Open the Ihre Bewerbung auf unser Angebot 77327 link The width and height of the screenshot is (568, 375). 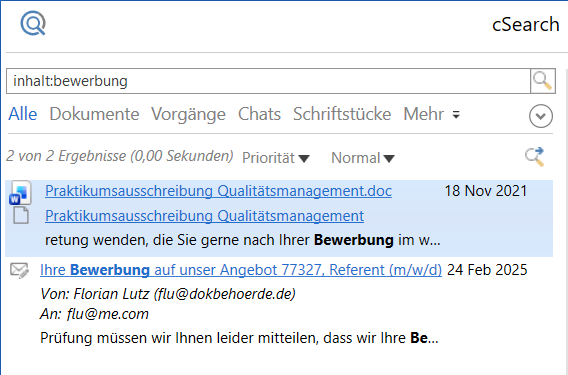point(241,270)
